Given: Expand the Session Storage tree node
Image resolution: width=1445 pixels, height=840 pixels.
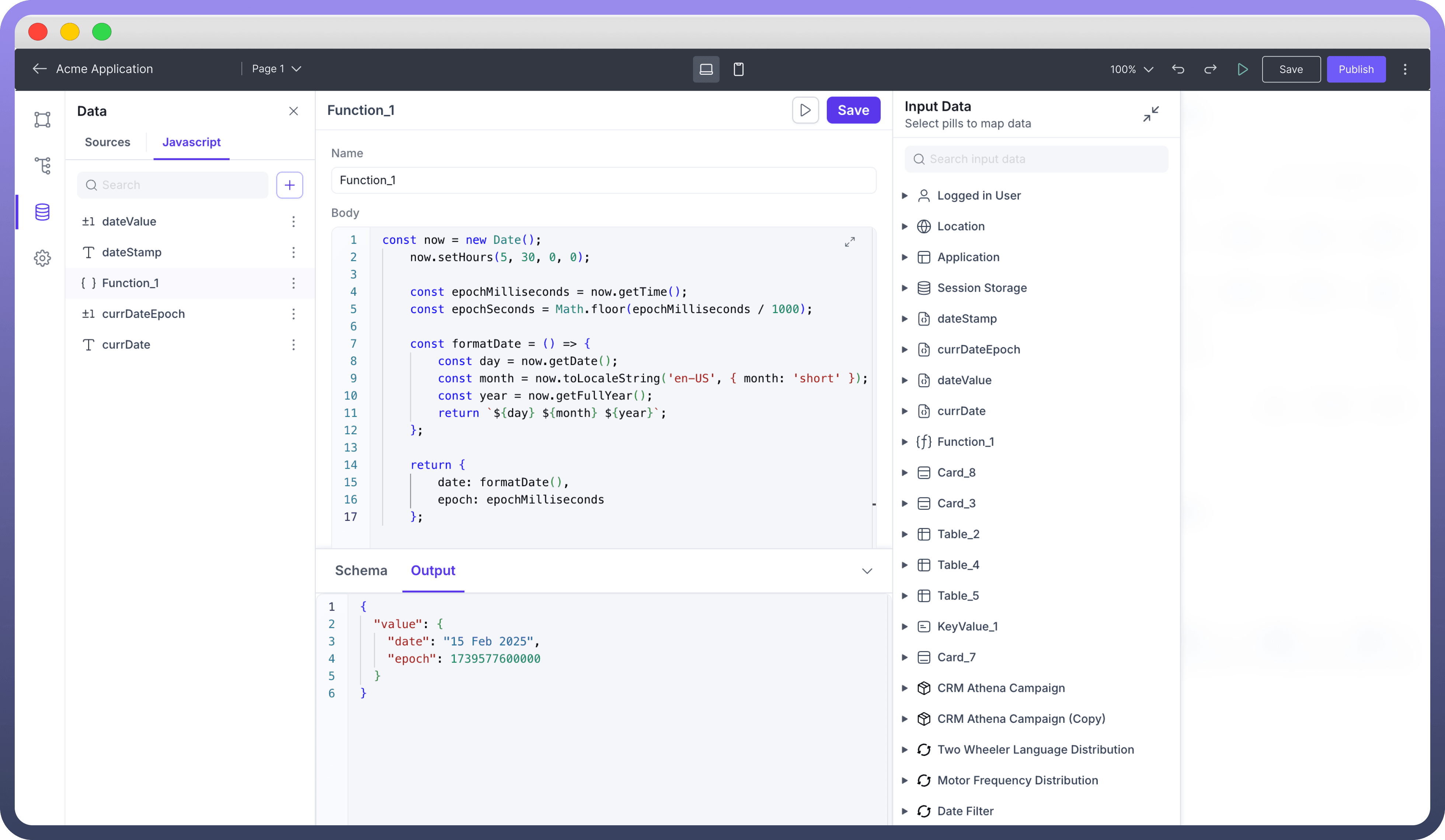Looking at the screenshot, I should pos(904,288).
